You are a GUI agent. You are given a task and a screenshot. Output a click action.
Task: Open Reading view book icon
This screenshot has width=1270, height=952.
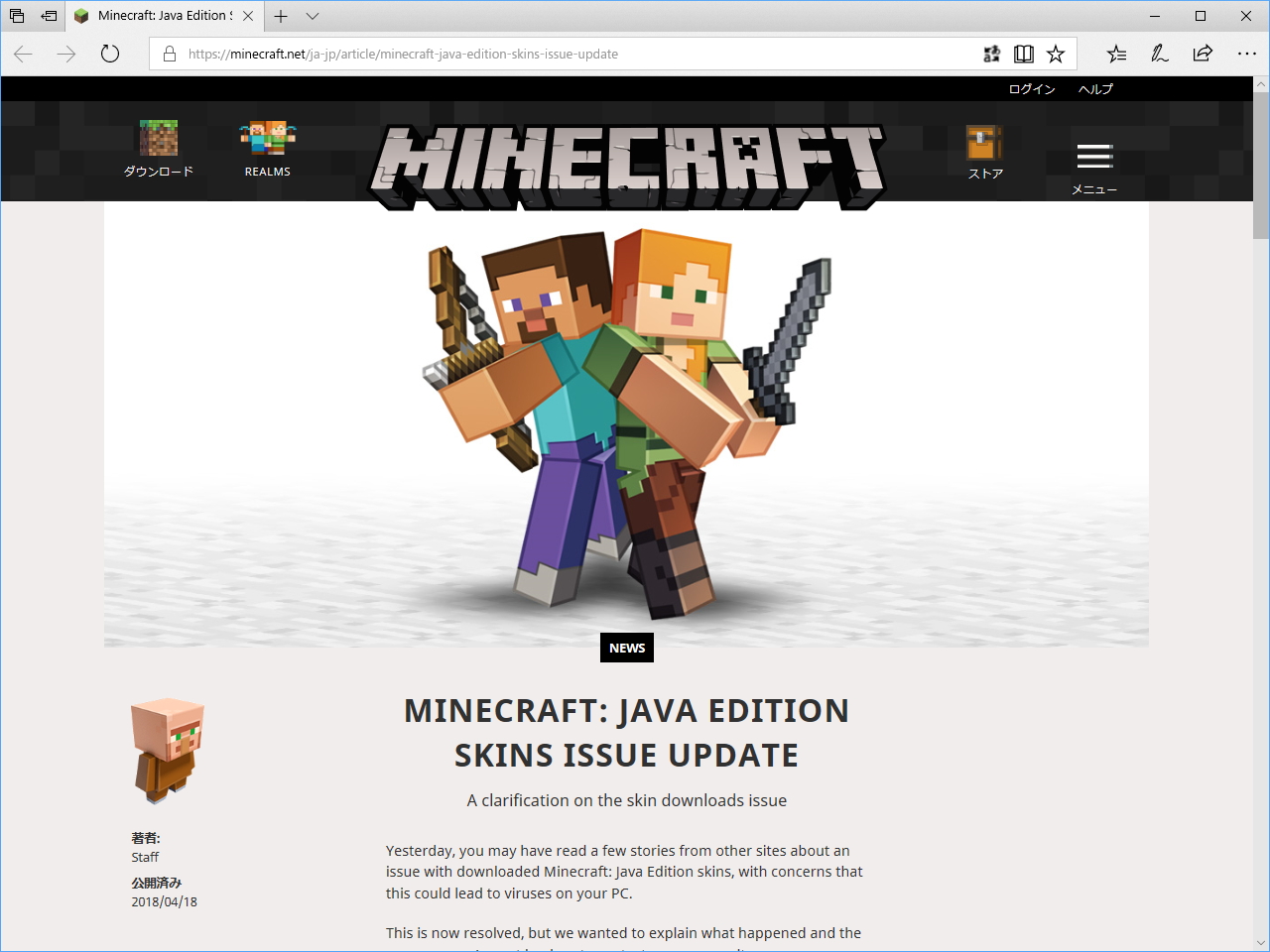point(1024,54)
